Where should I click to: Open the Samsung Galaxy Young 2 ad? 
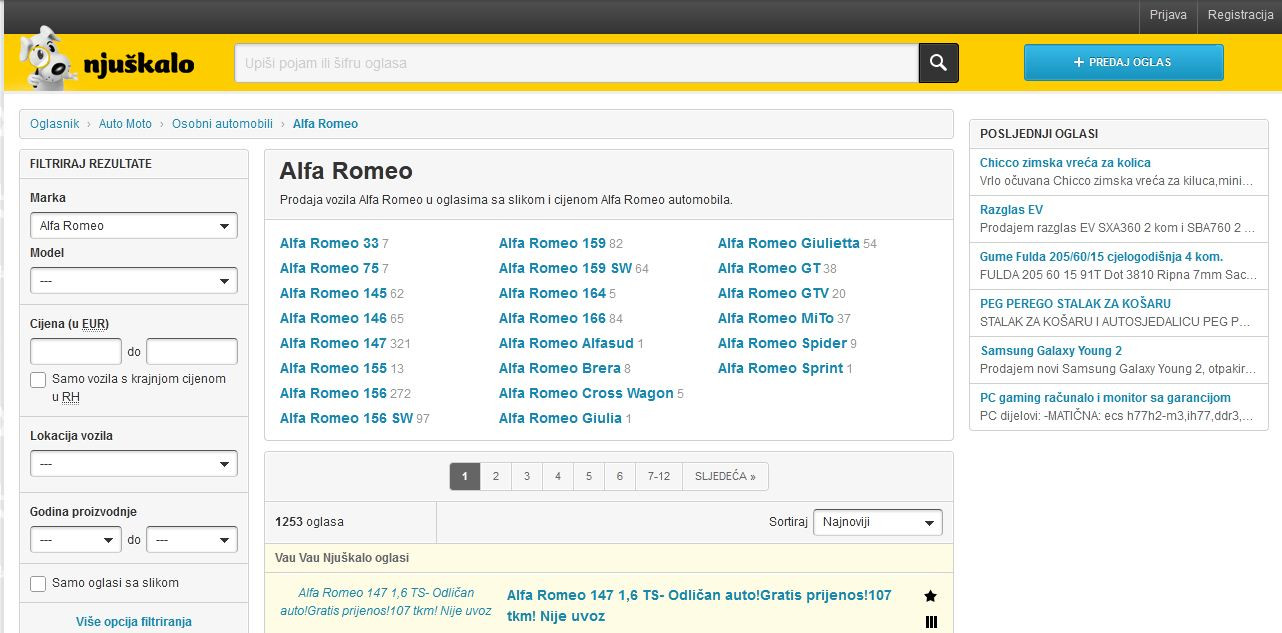[1051, 350]
